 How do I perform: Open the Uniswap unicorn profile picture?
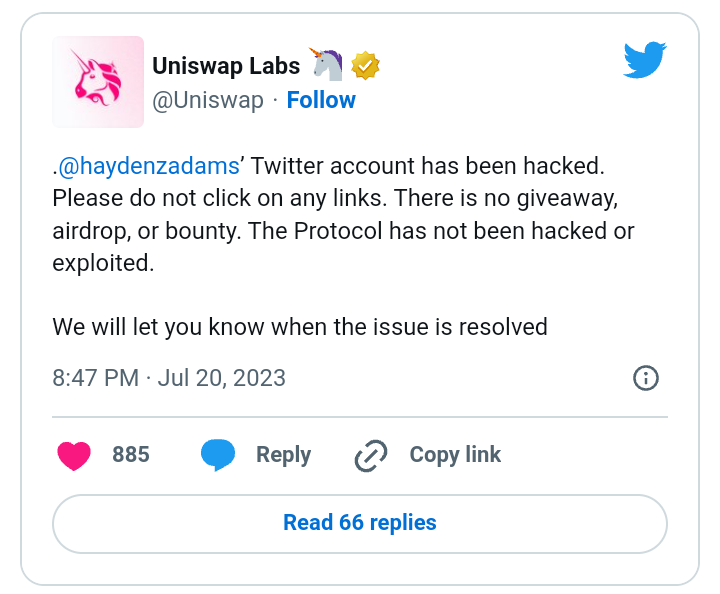click(98, 82)
